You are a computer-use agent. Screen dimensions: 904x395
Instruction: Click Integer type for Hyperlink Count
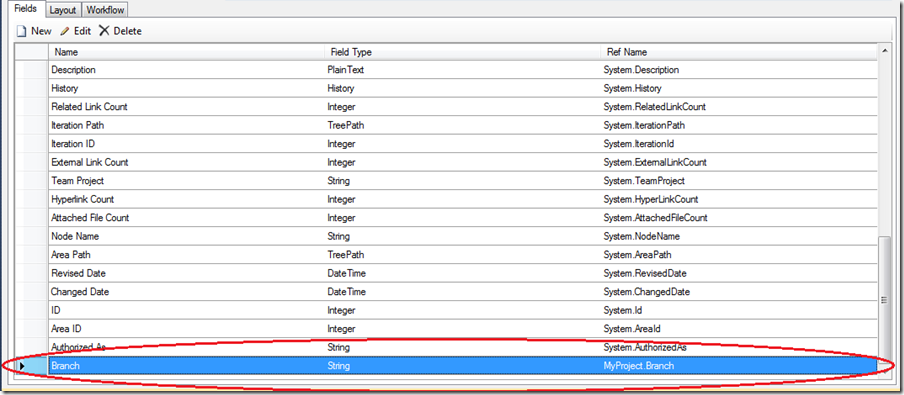point(462,199)
